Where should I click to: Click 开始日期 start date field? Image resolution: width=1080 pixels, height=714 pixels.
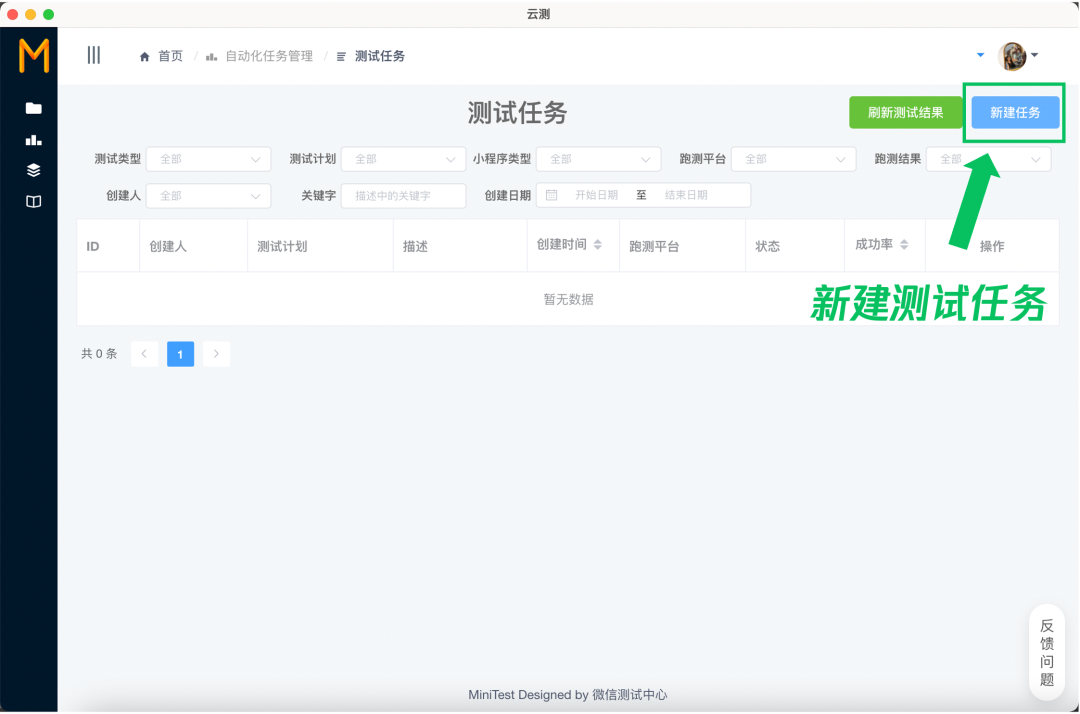[596, 196]
